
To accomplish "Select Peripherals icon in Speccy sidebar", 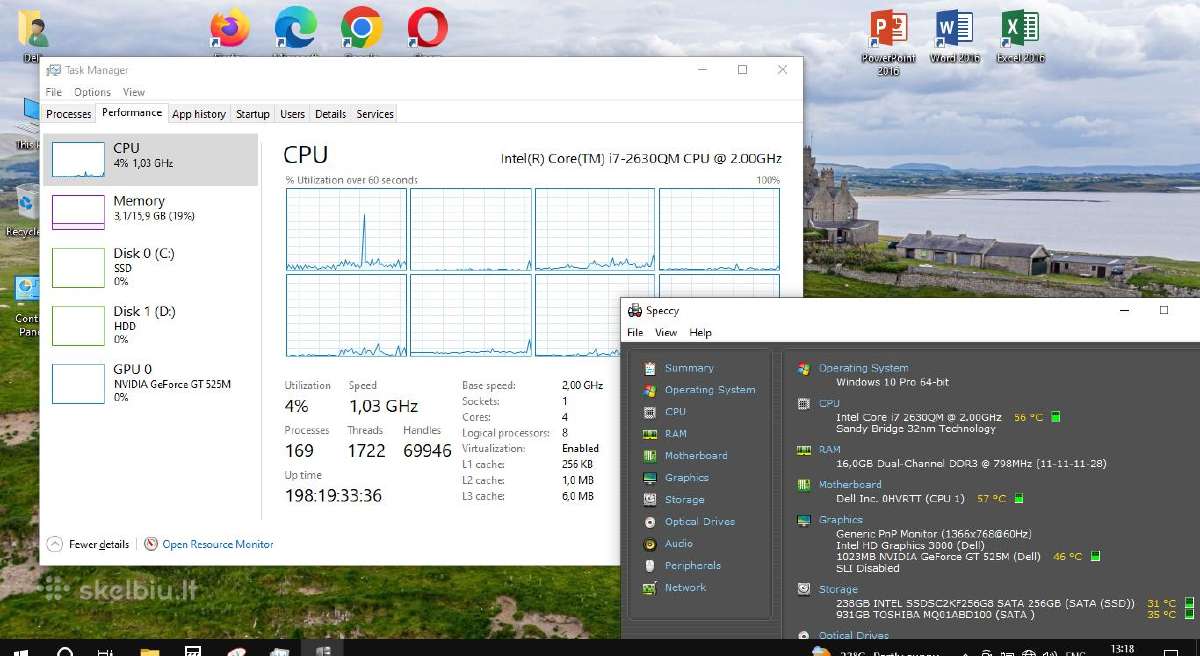I will 650,566.
